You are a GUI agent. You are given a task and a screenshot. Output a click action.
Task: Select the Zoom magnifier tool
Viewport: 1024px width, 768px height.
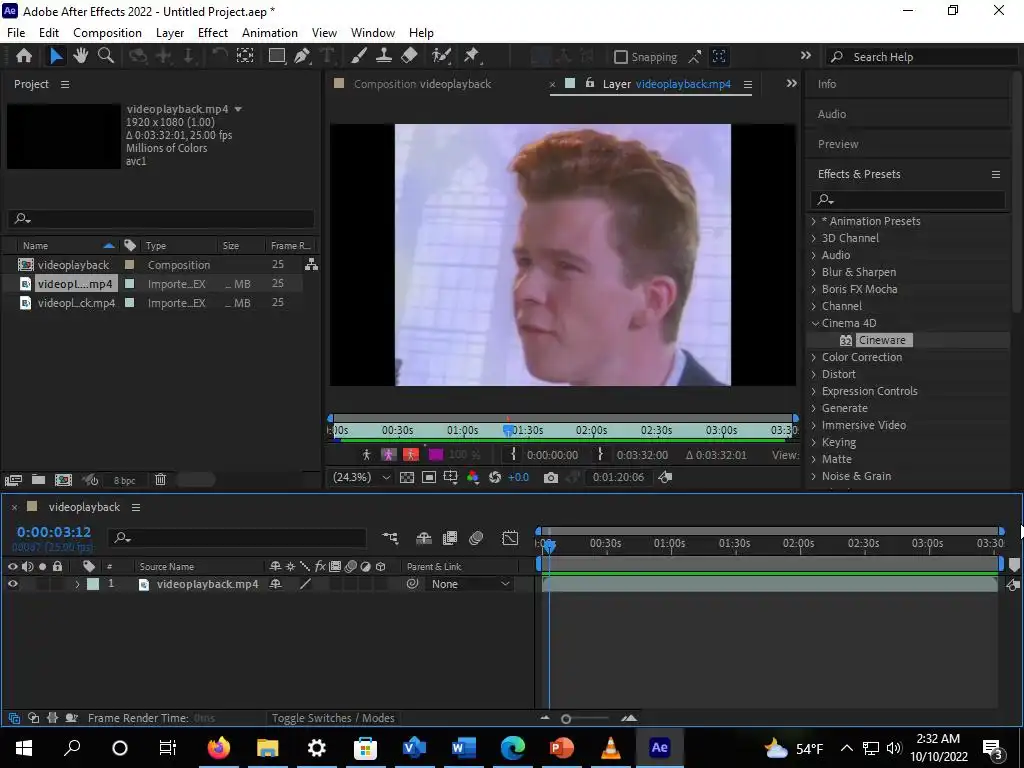tap(106, 56)
